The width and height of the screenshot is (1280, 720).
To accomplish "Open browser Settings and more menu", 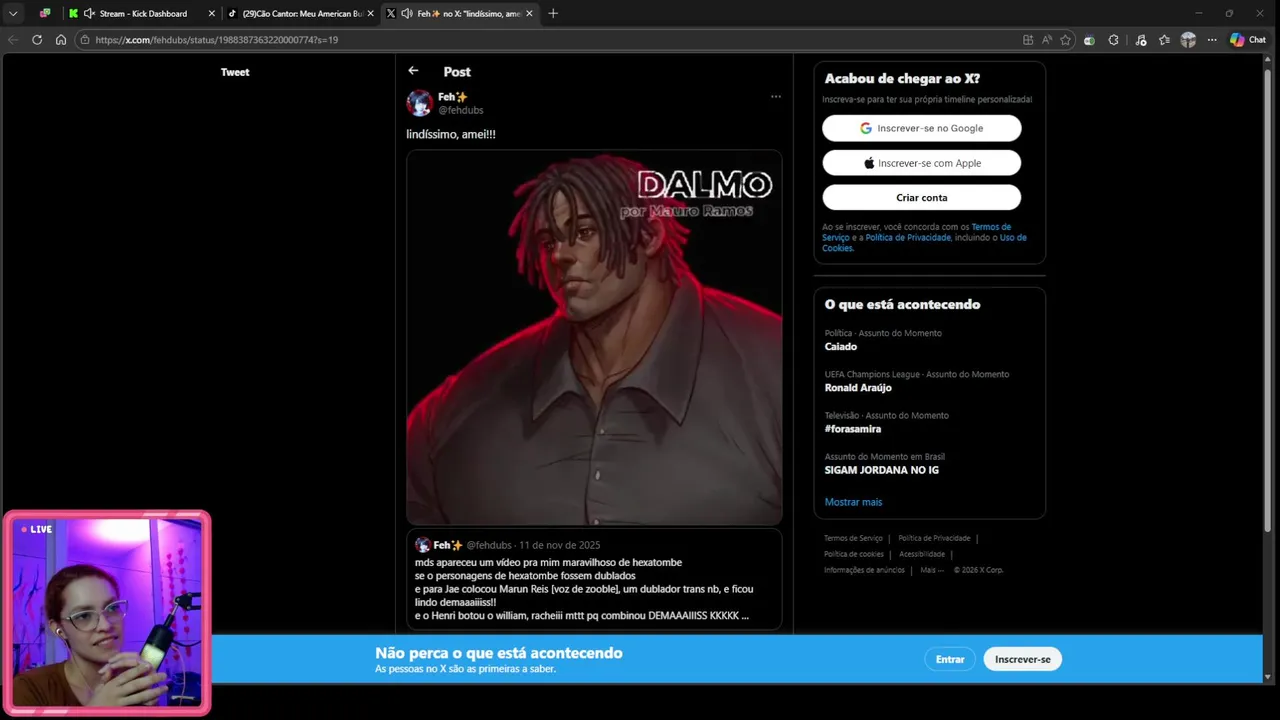I will pos(1212,40).
